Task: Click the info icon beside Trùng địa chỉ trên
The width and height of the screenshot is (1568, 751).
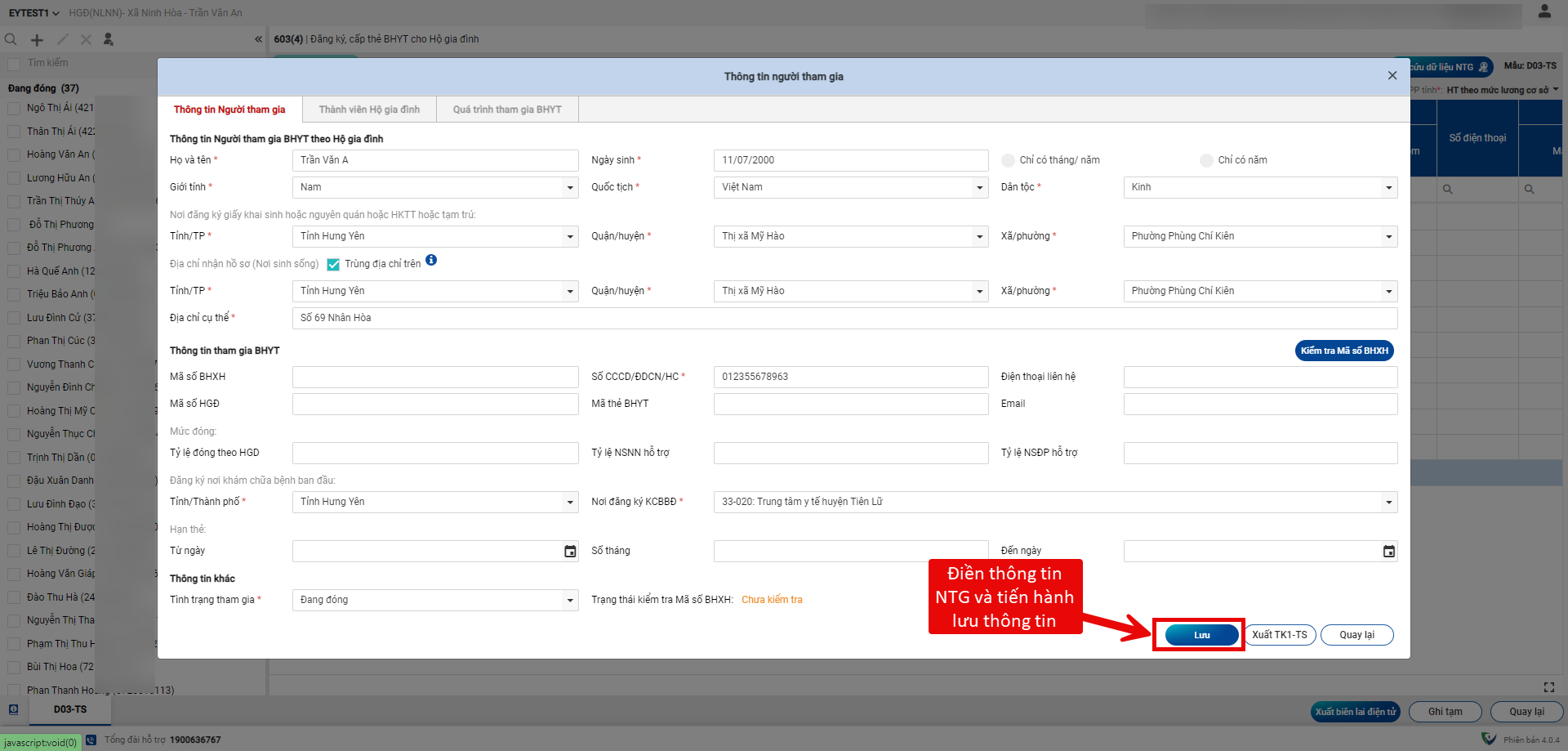Action: (431, 261)
